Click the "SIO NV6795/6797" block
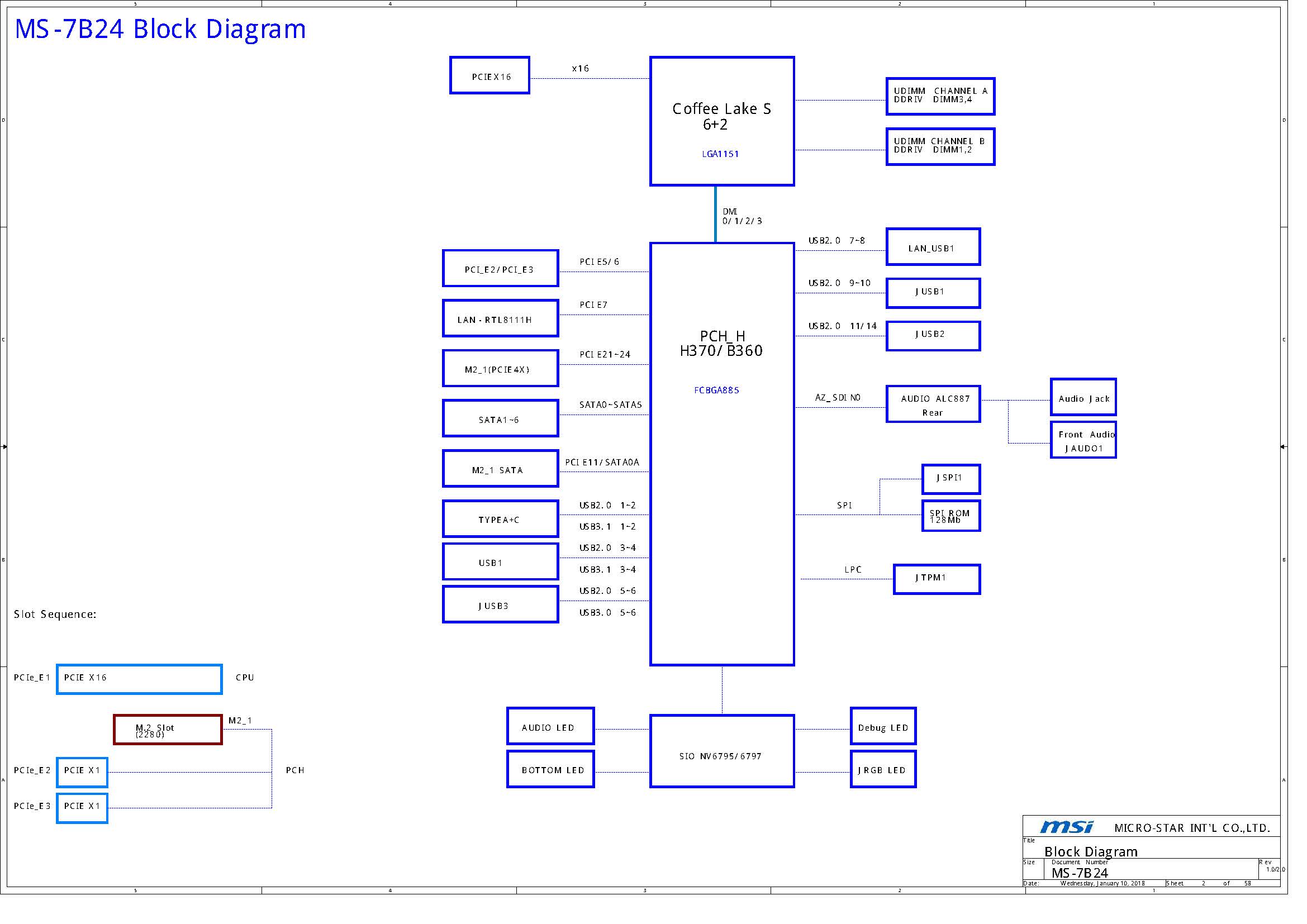 722,751
